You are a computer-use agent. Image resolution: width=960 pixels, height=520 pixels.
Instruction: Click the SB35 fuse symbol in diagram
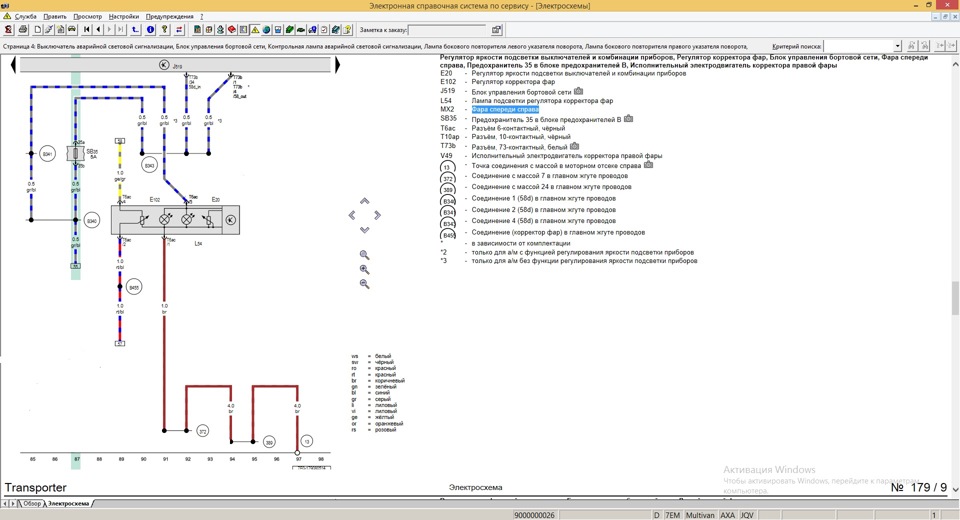pyautogui.click(x=76, y=153)
